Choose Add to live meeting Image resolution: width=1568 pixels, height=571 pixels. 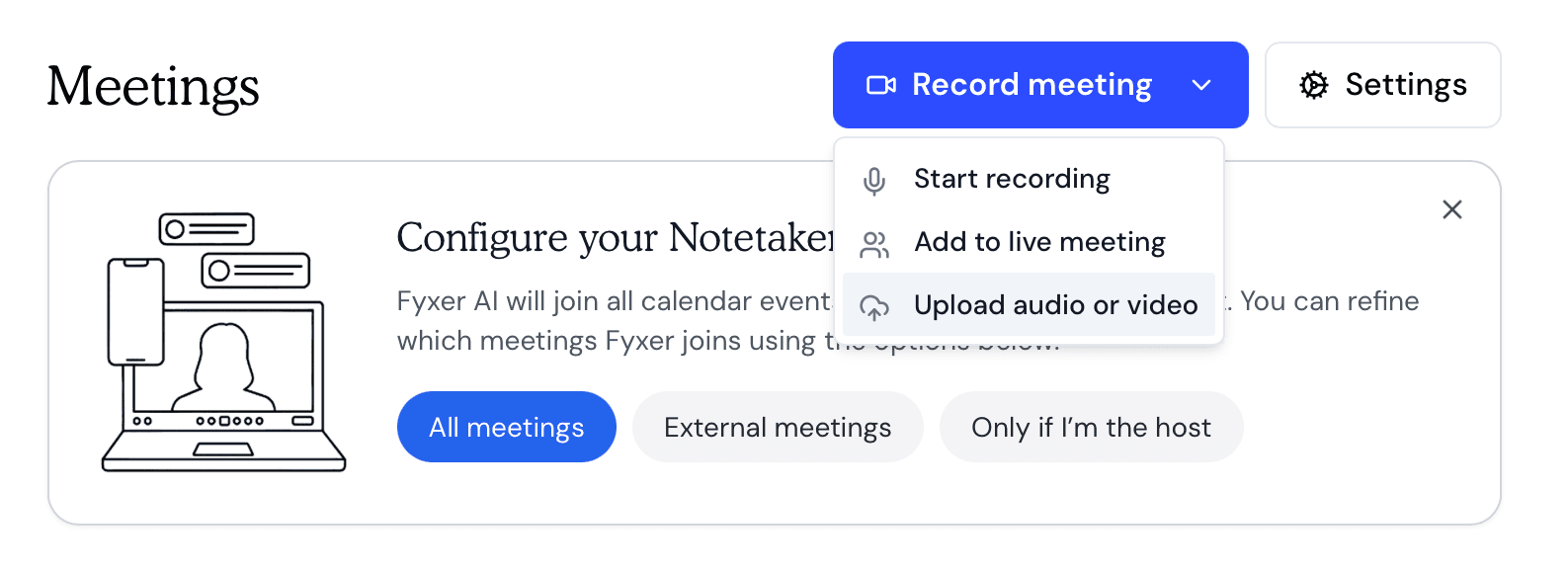[1039, 242]
